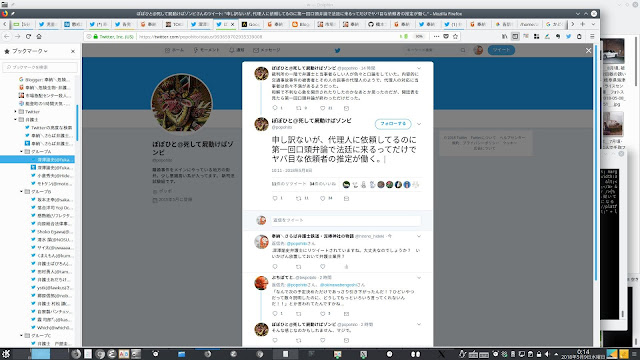Retweet the main tweet
The image size is (640, 360).
tap(299, 198)
